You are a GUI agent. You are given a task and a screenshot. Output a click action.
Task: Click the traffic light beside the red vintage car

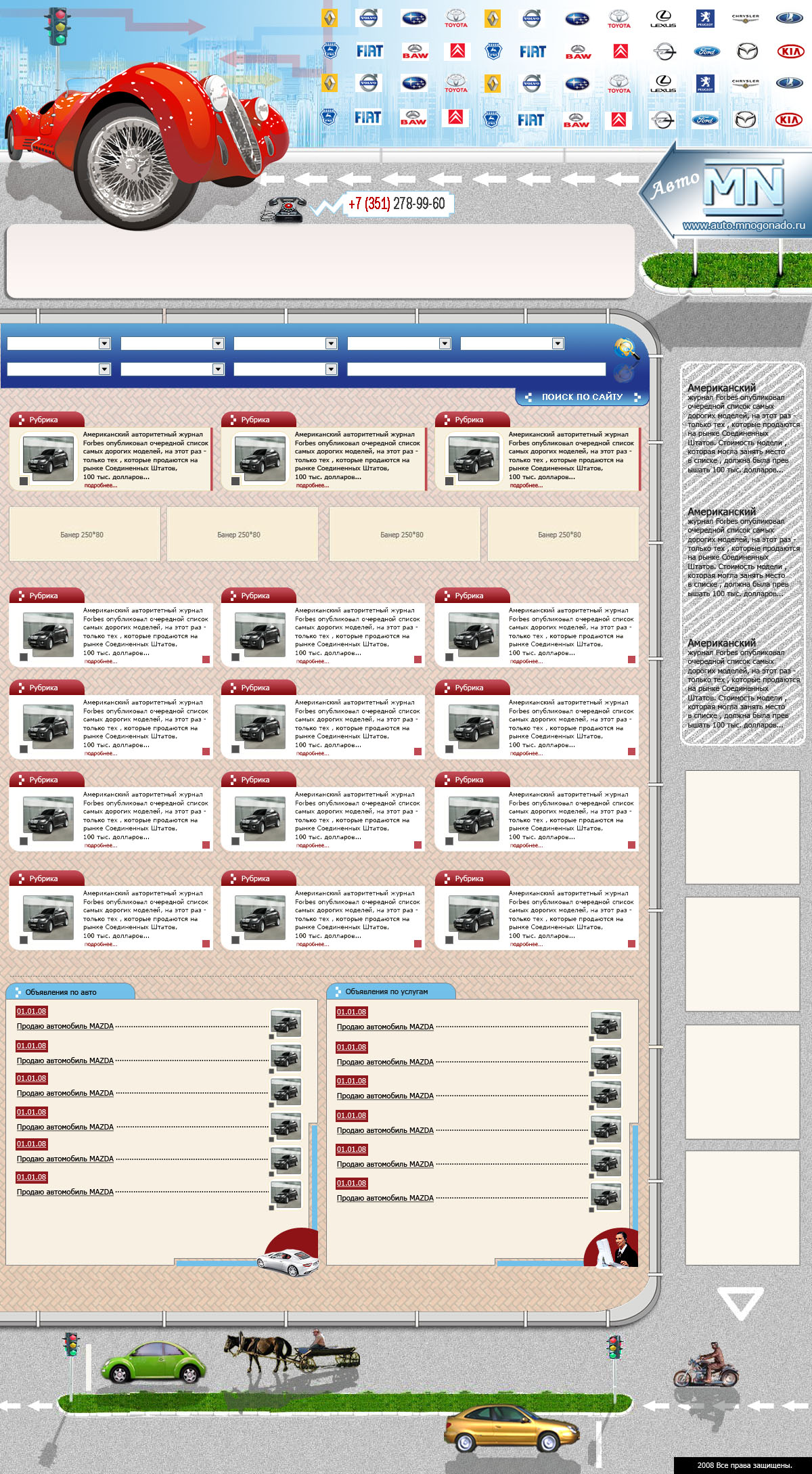pyautogui.click(x=58, y=27)
